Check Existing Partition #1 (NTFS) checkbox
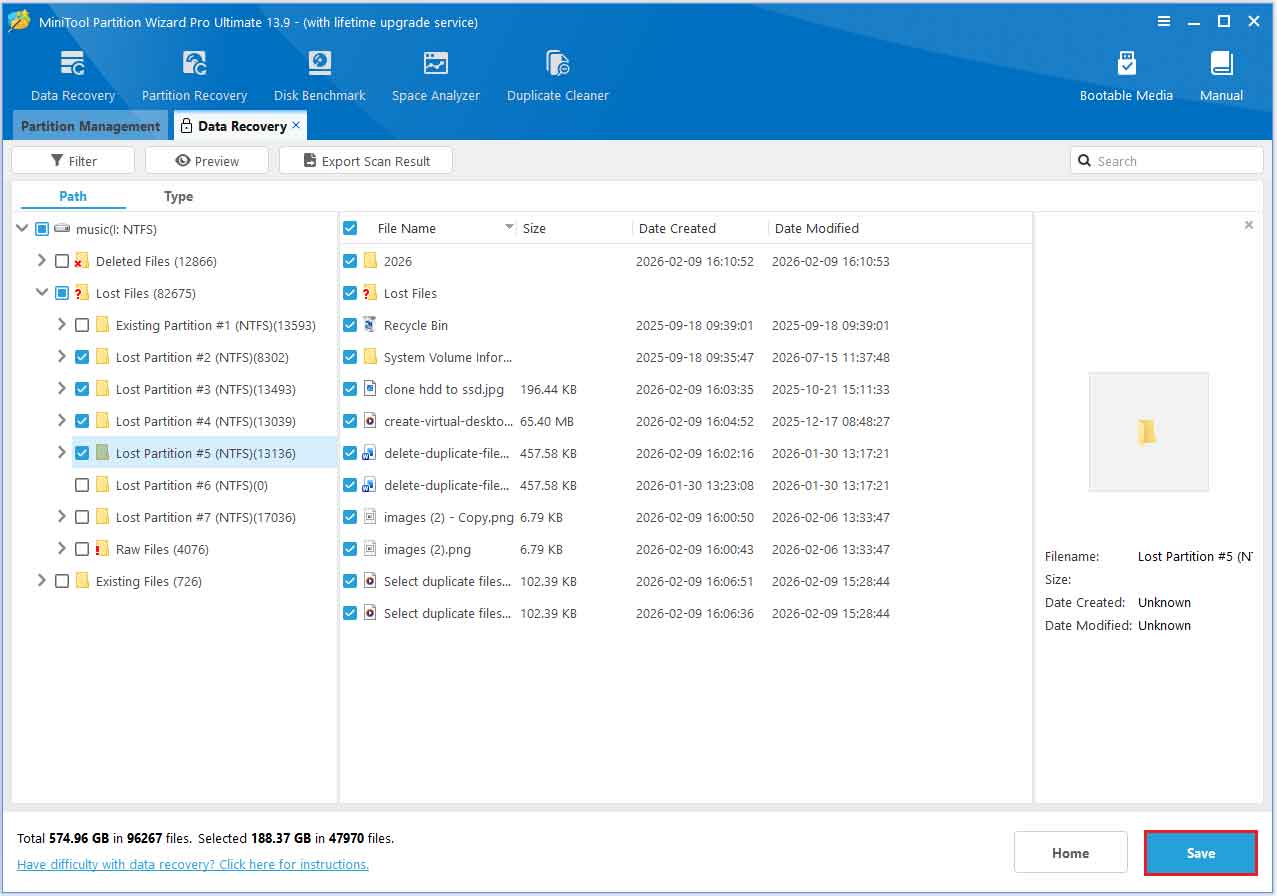Screen dimensions: 1277x896 point(82,325)
